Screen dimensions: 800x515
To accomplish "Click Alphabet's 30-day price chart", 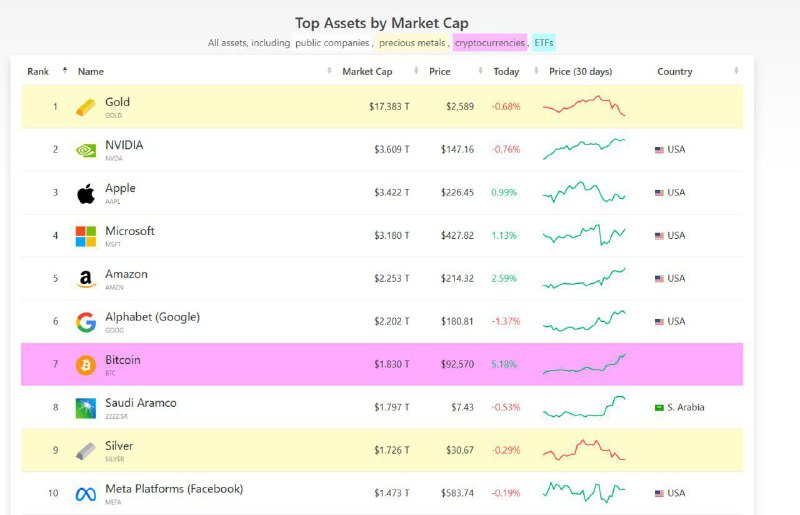I will (584, 321).
